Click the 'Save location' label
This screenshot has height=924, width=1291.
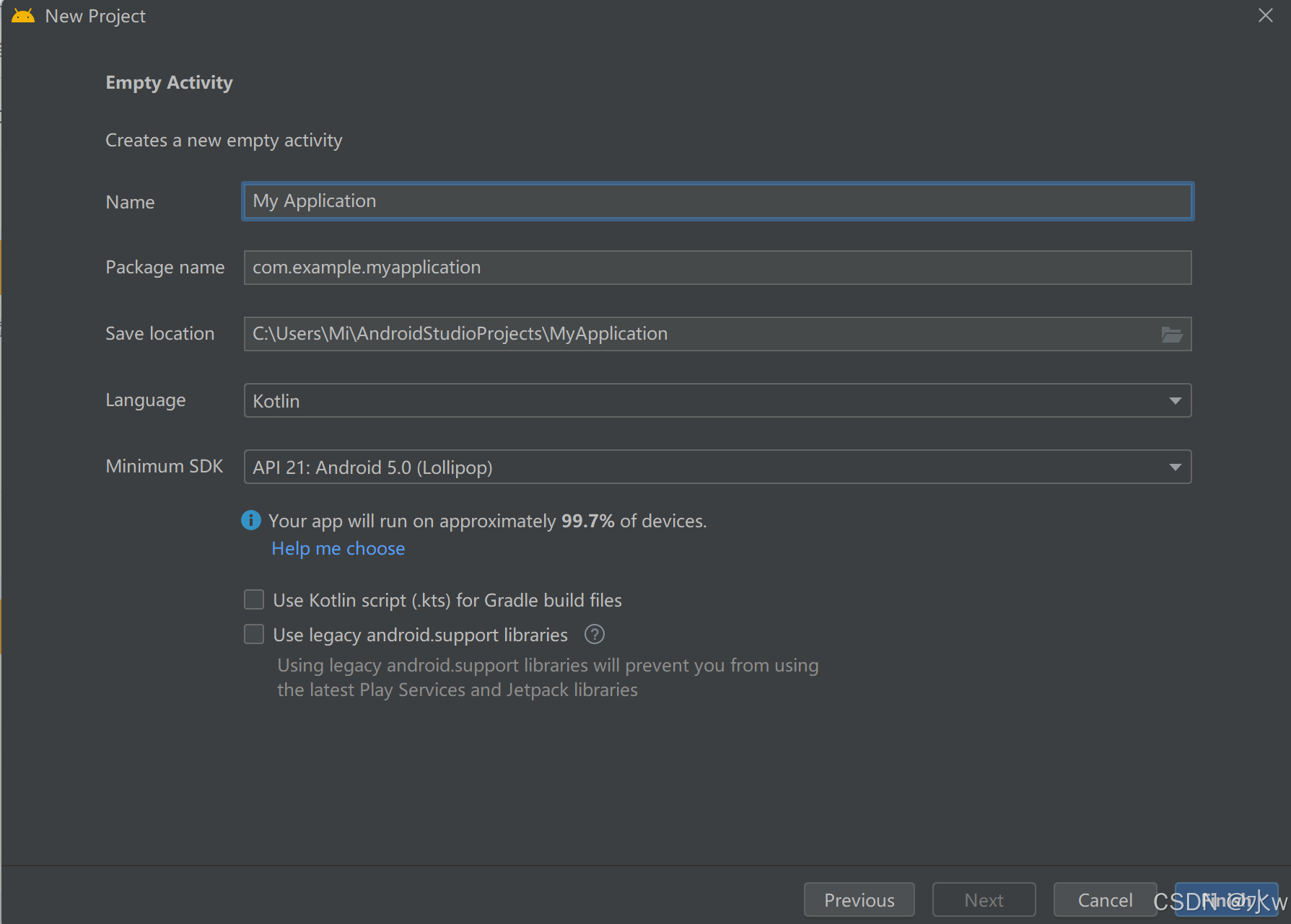[159, 334]
